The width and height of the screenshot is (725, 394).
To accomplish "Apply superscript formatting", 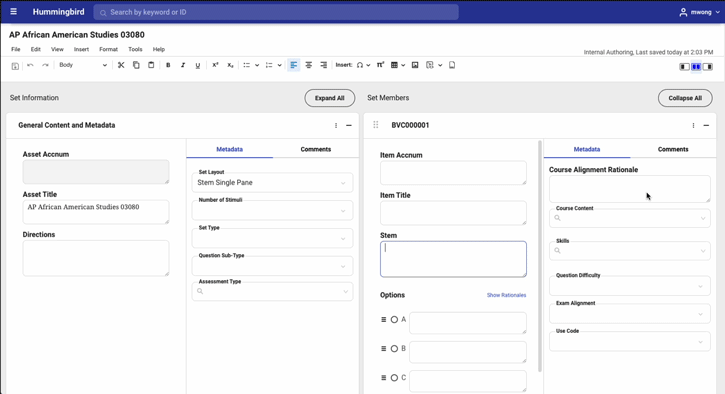I will point(215,65).
